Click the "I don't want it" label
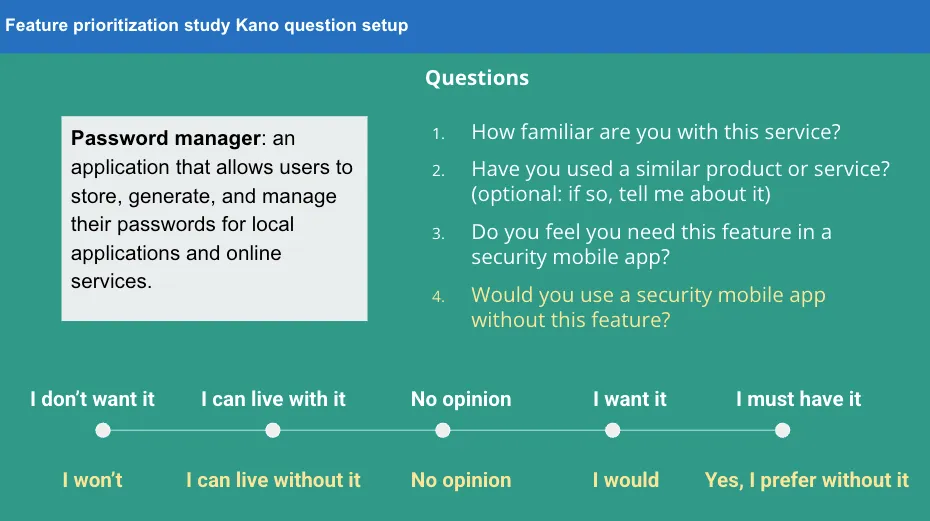930x521 pixels. [92, 399]
